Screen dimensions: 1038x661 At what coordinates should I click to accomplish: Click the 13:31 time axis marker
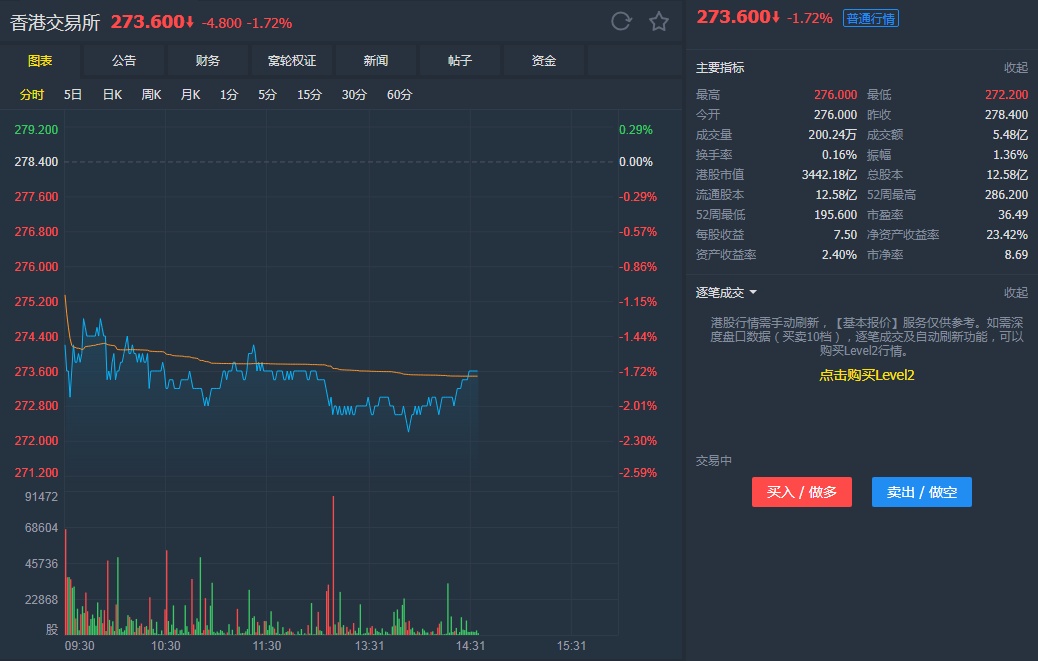[x=370, y=646]
